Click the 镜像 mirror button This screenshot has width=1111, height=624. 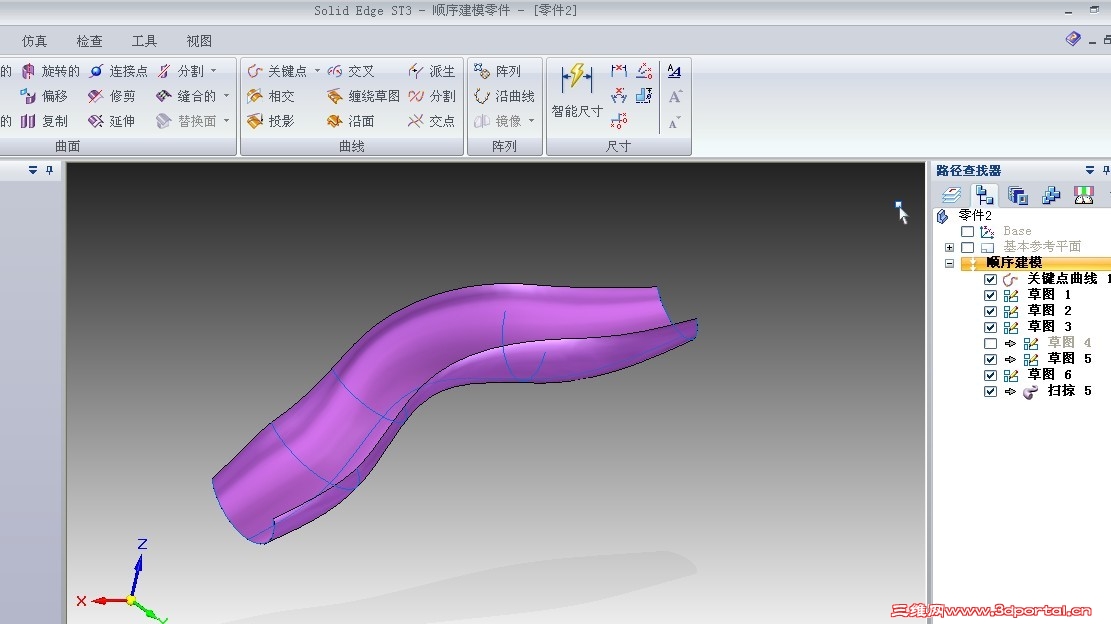[497, 121]
